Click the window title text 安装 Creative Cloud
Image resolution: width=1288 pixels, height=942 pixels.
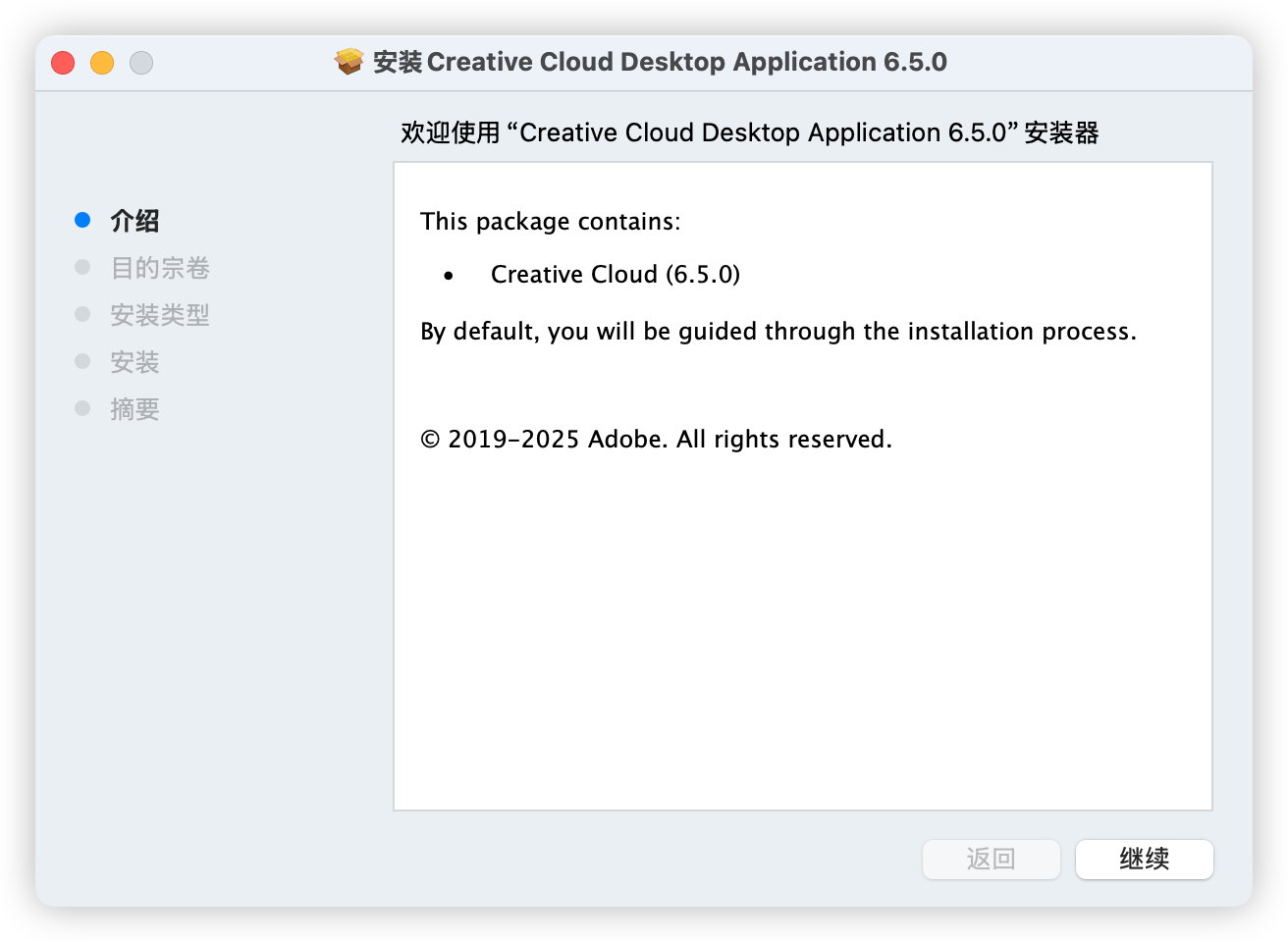point(660,62)
